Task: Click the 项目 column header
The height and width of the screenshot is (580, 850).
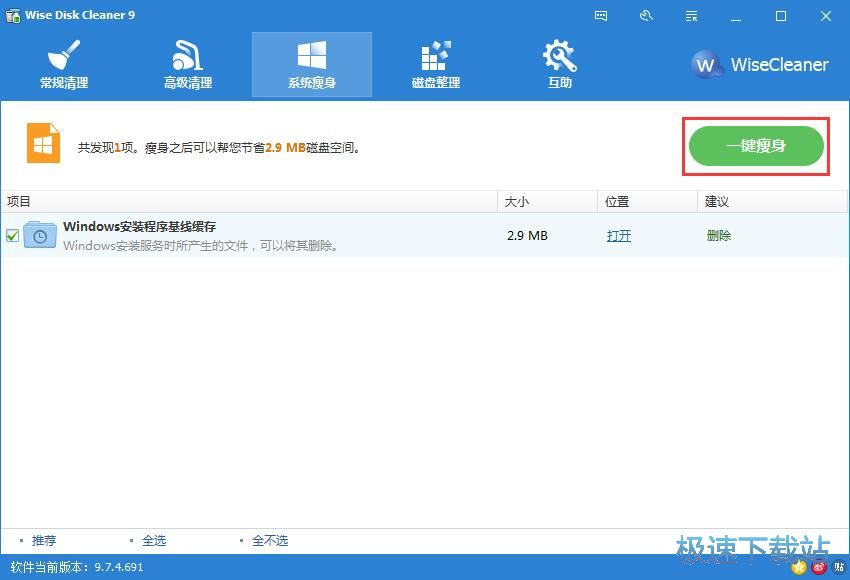Action: pos(249,202)
